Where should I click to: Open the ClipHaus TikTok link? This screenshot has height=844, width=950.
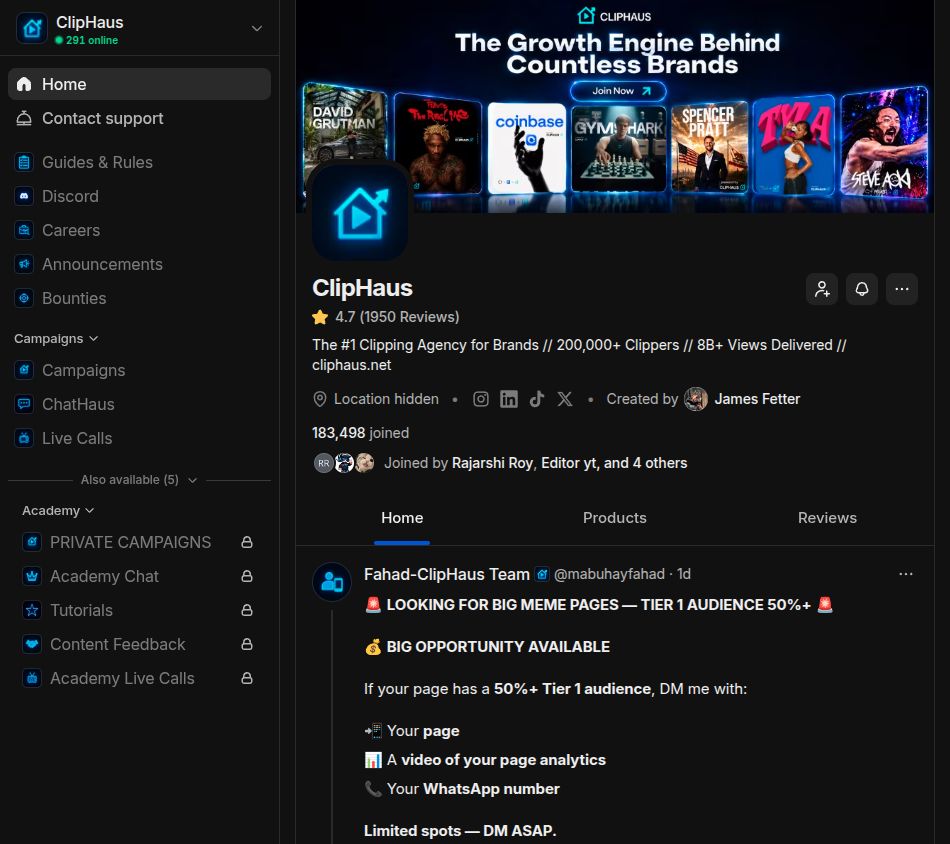[537, 399]
